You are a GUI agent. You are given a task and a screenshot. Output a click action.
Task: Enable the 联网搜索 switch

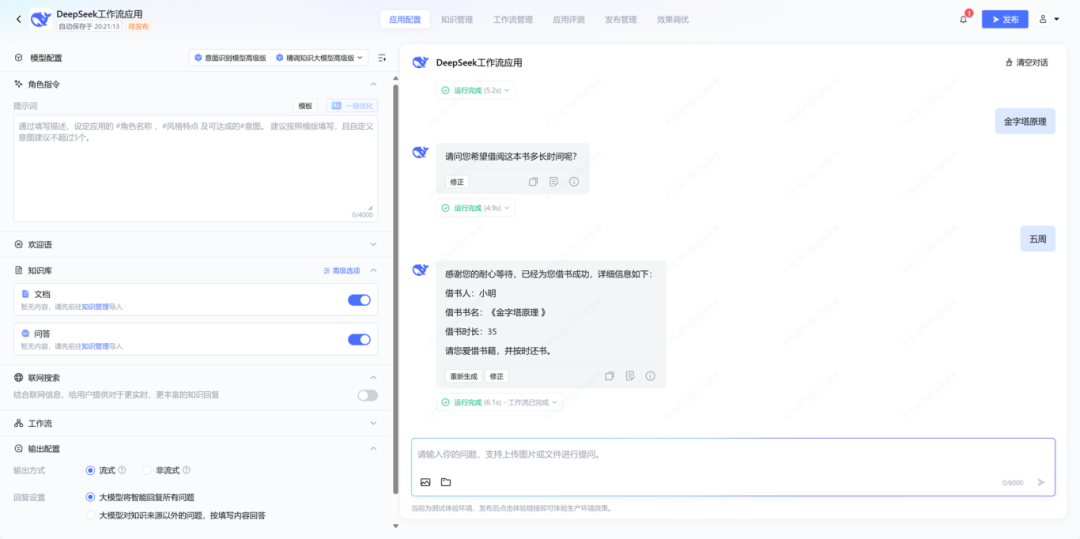[368, 395]
